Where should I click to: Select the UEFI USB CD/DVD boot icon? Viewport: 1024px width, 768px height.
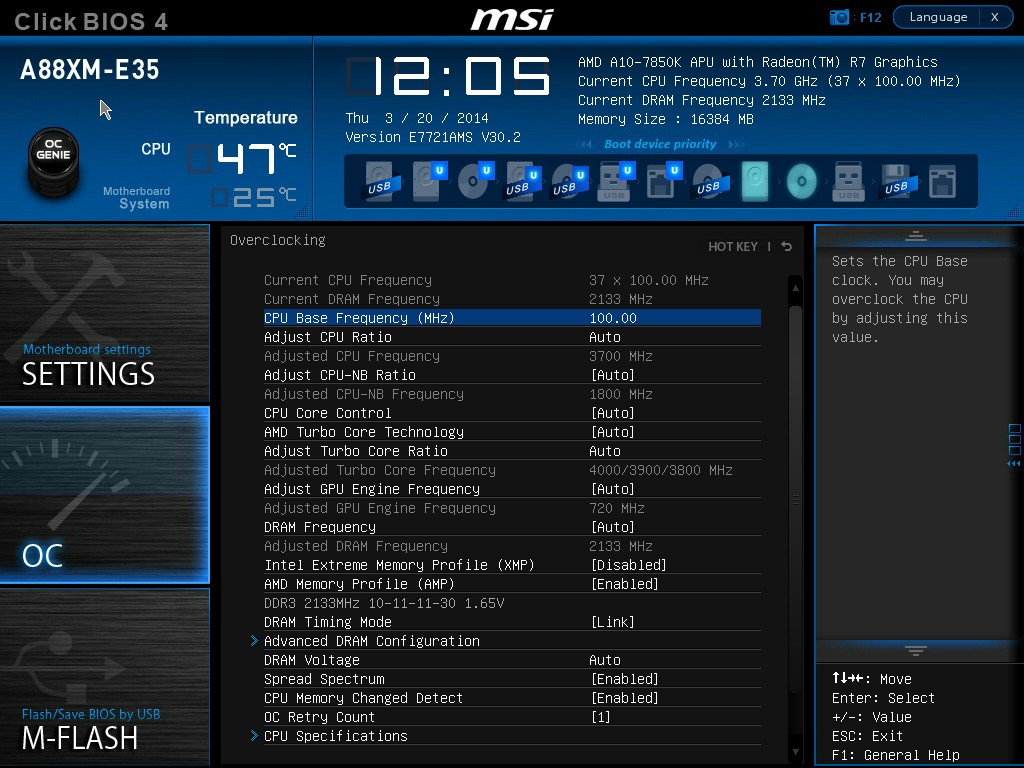click(x=569, y=182)
